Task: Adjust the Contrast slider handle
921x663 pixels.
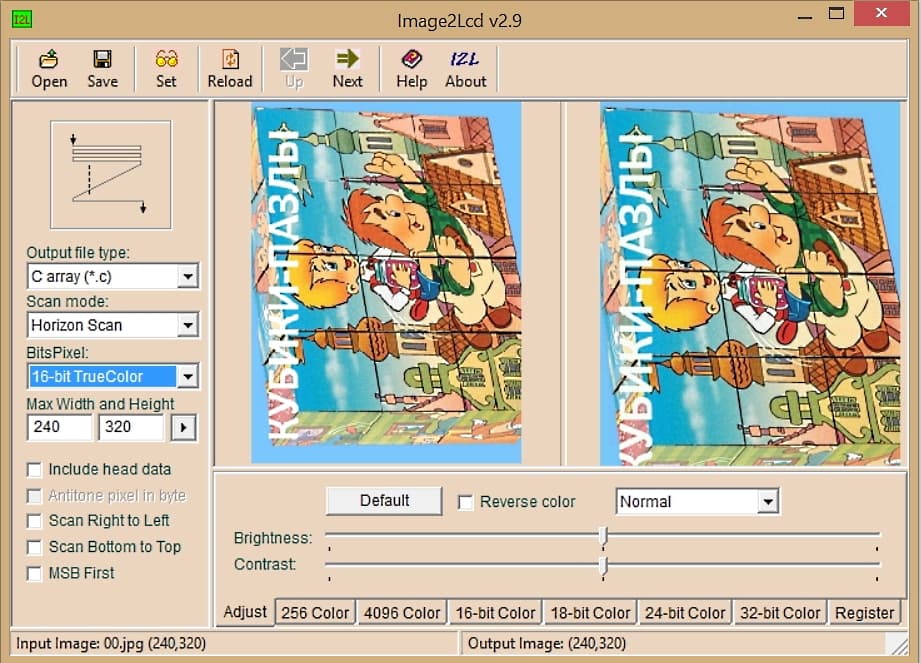Action: coord(603,564)
